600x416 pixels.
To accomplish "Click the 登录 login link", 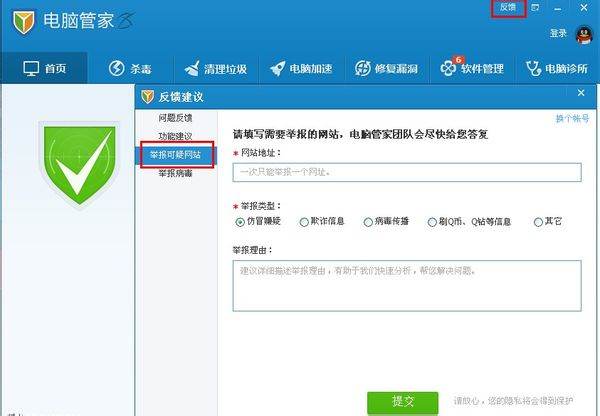I will (558, 33).
